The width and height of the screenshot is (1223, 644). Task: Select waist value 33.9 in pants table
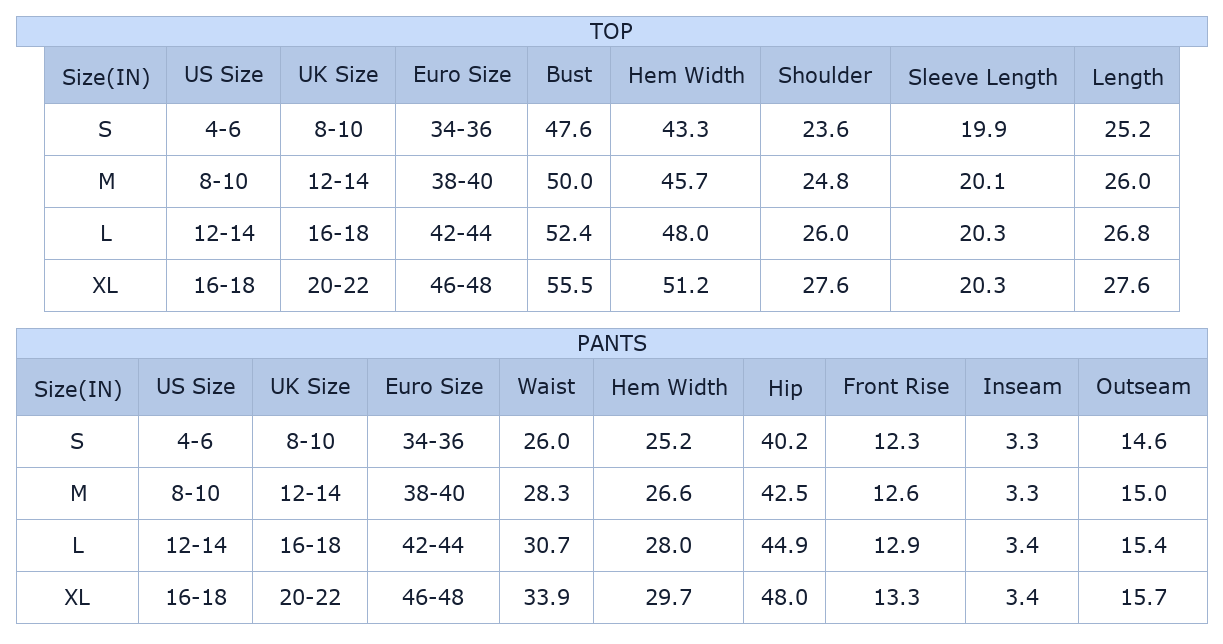(x=546, y=597)
